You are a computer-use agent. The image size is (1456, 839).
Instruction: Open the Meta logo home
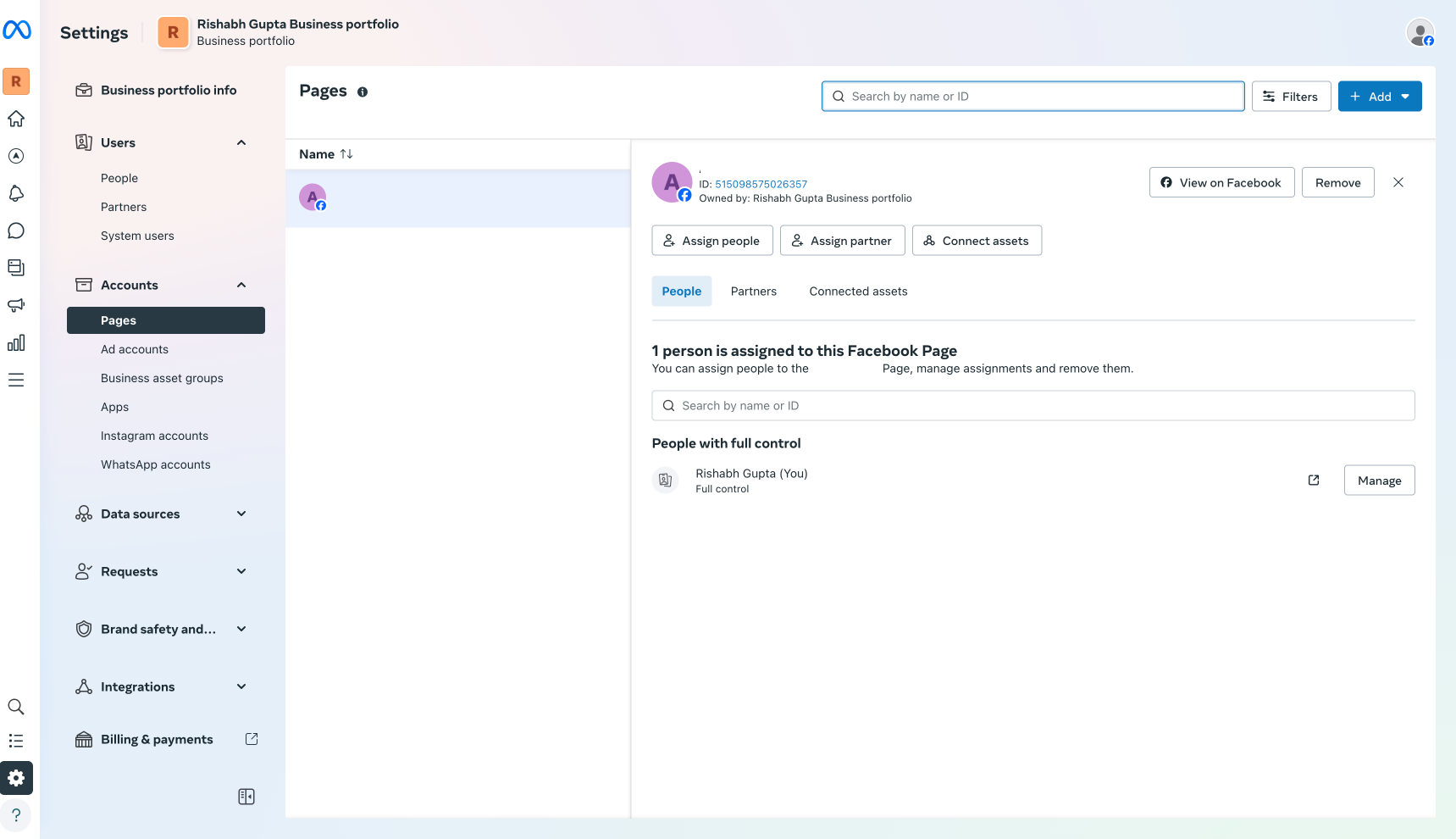point(17,31)
